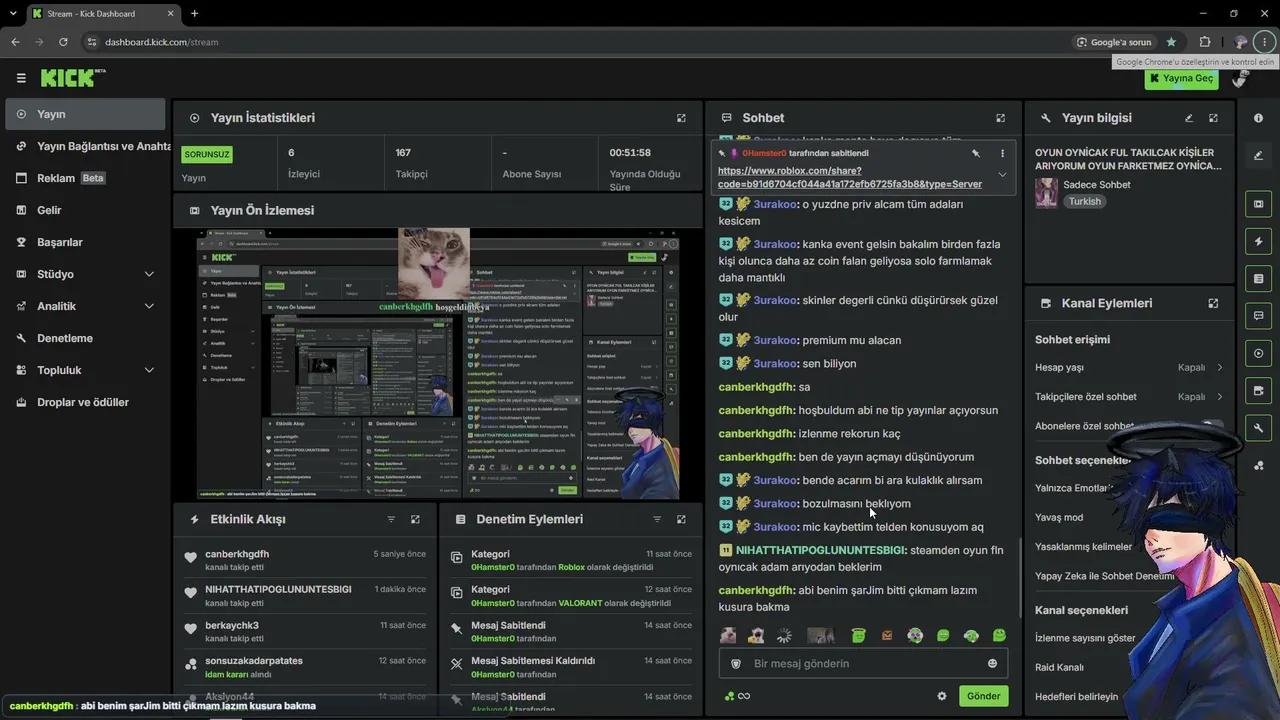Toggle the play-circle widget in the right rail

tap(1258, 353)
